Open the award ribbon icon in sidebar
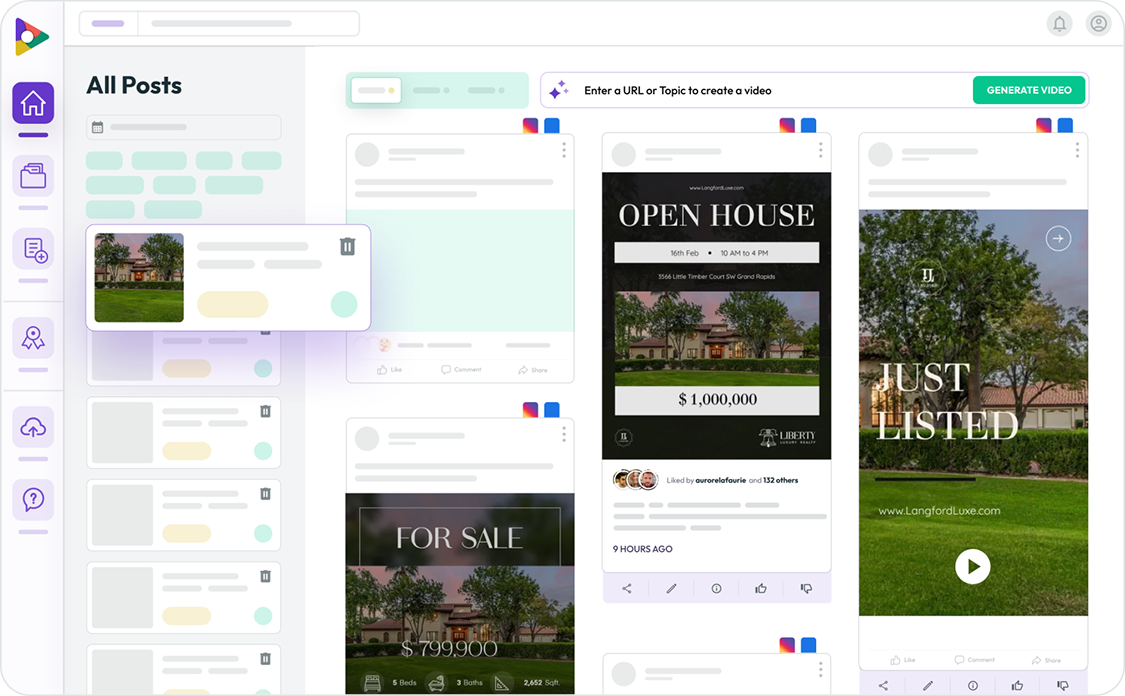Image resolution: width=1125 pixels, height=696 pixels. (x=33, y=338)
